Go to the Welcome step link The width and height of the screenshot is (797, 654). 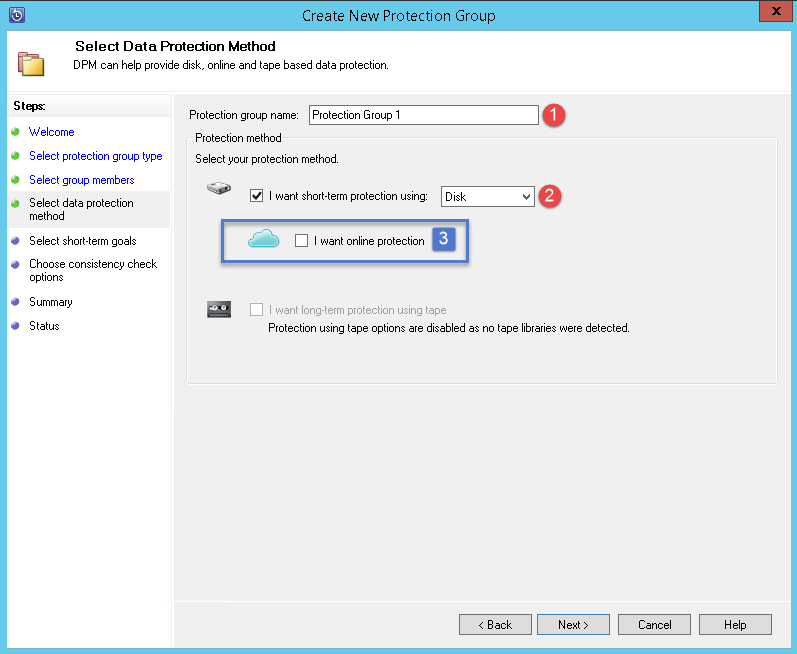pos(51,132)
